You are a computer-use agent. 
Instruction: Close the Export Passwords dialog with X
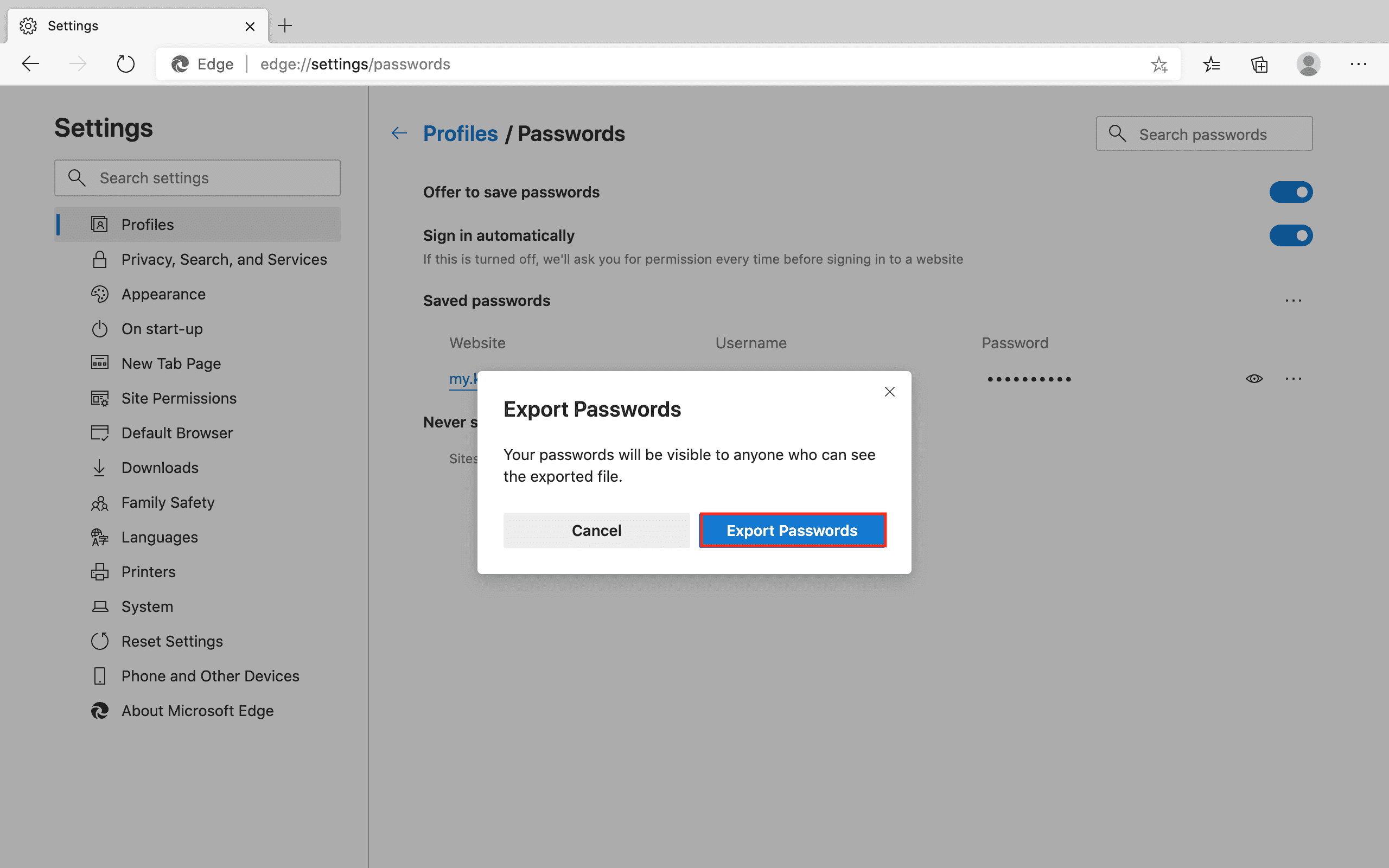tap(890, 392)
